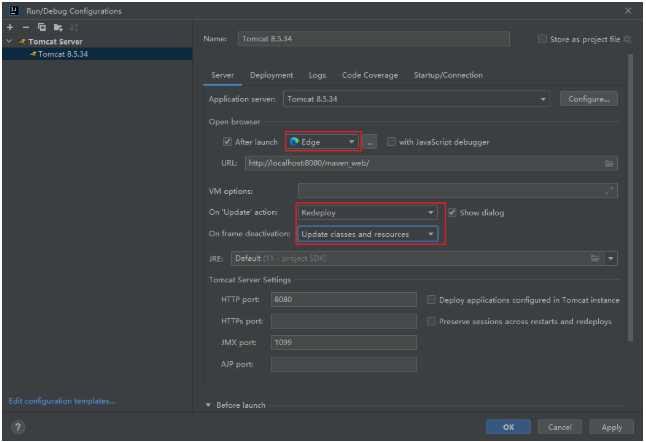Click the Add New Configuration plus icon
Viewport: 646px width, 442px height.
point(10,27)
